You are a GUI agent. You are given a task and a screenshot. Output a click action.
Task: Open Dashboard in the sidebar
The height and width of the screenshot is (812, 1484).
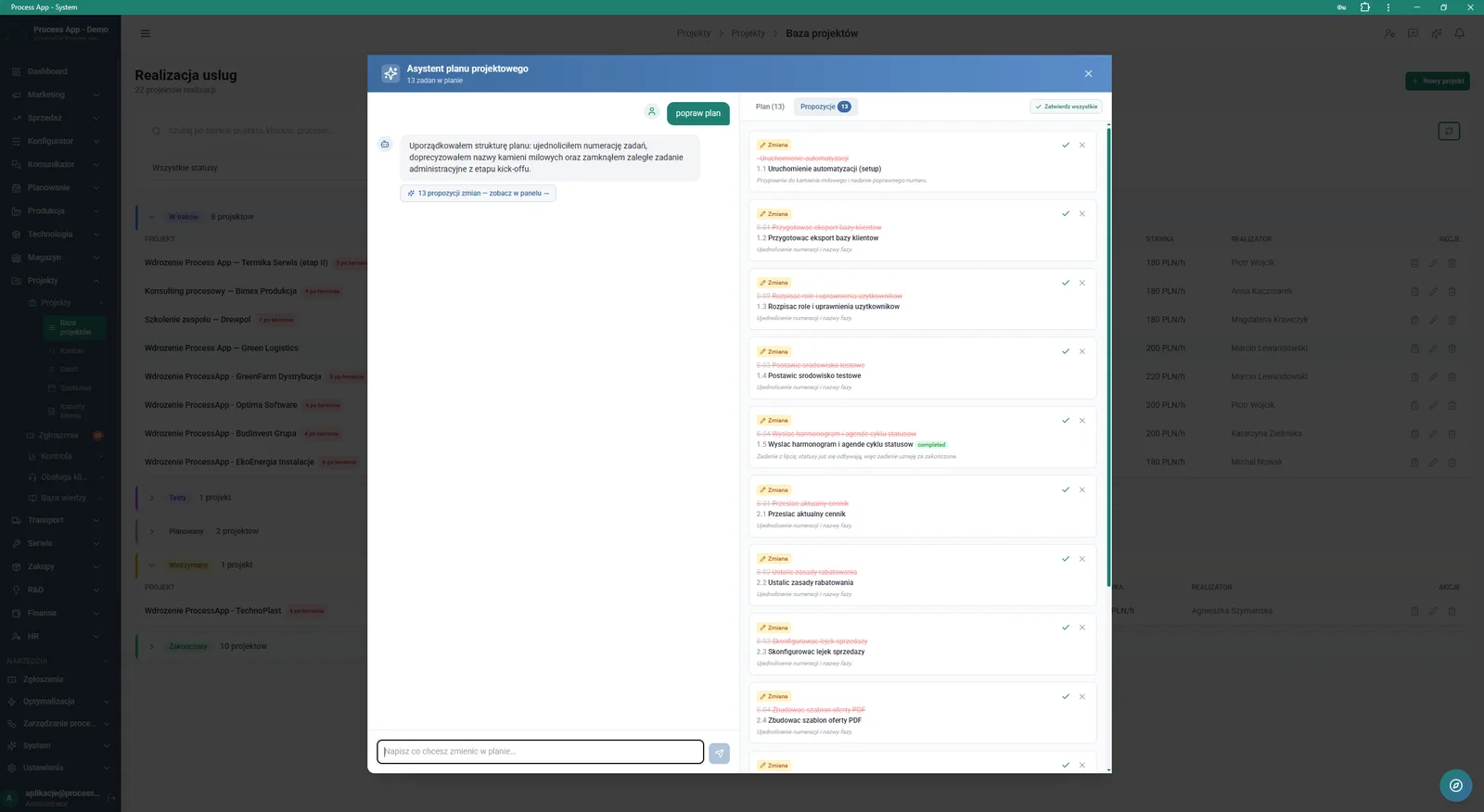[47, 71]
